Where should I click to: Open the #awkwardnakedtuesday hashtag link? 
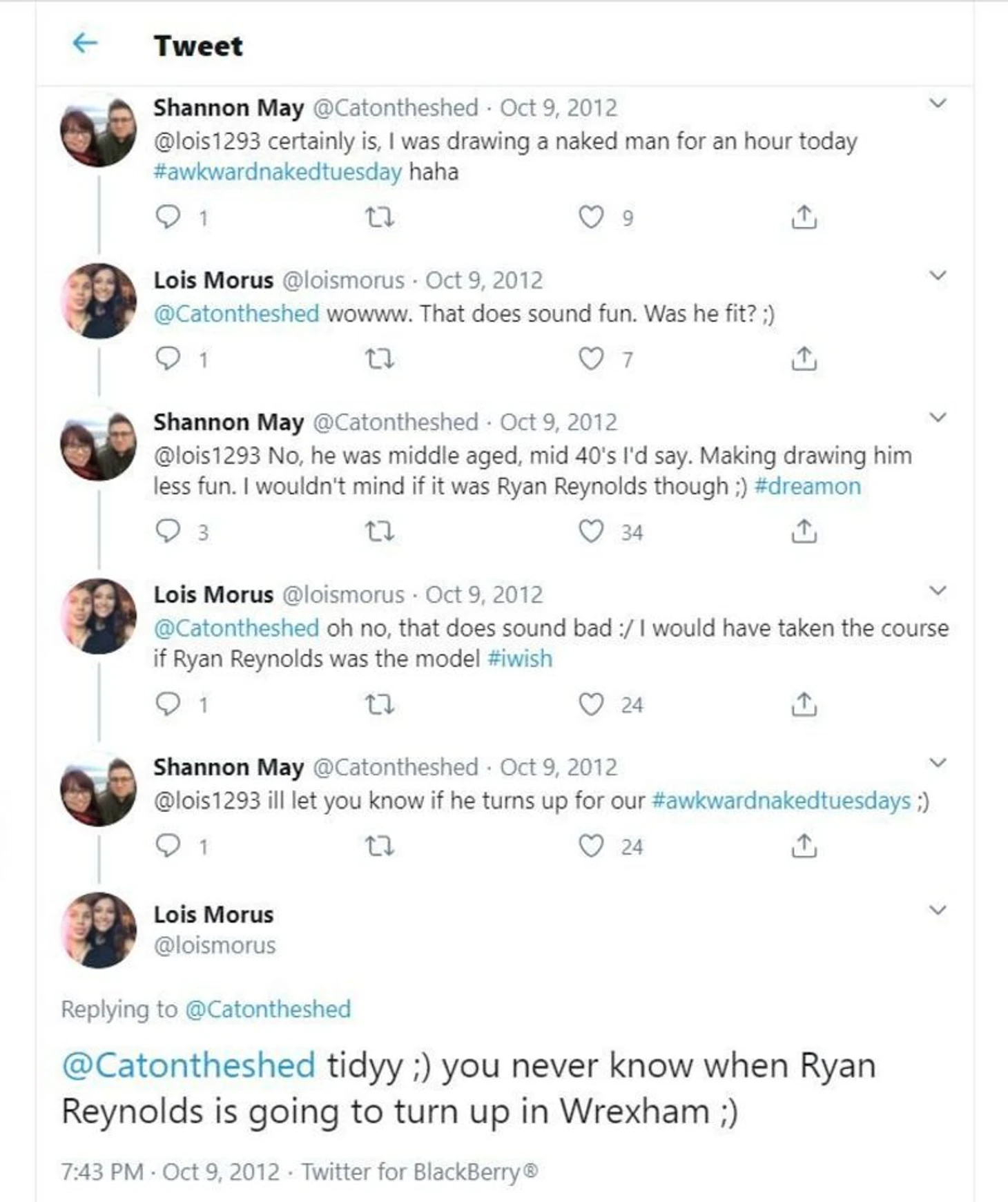coord(278,172)
